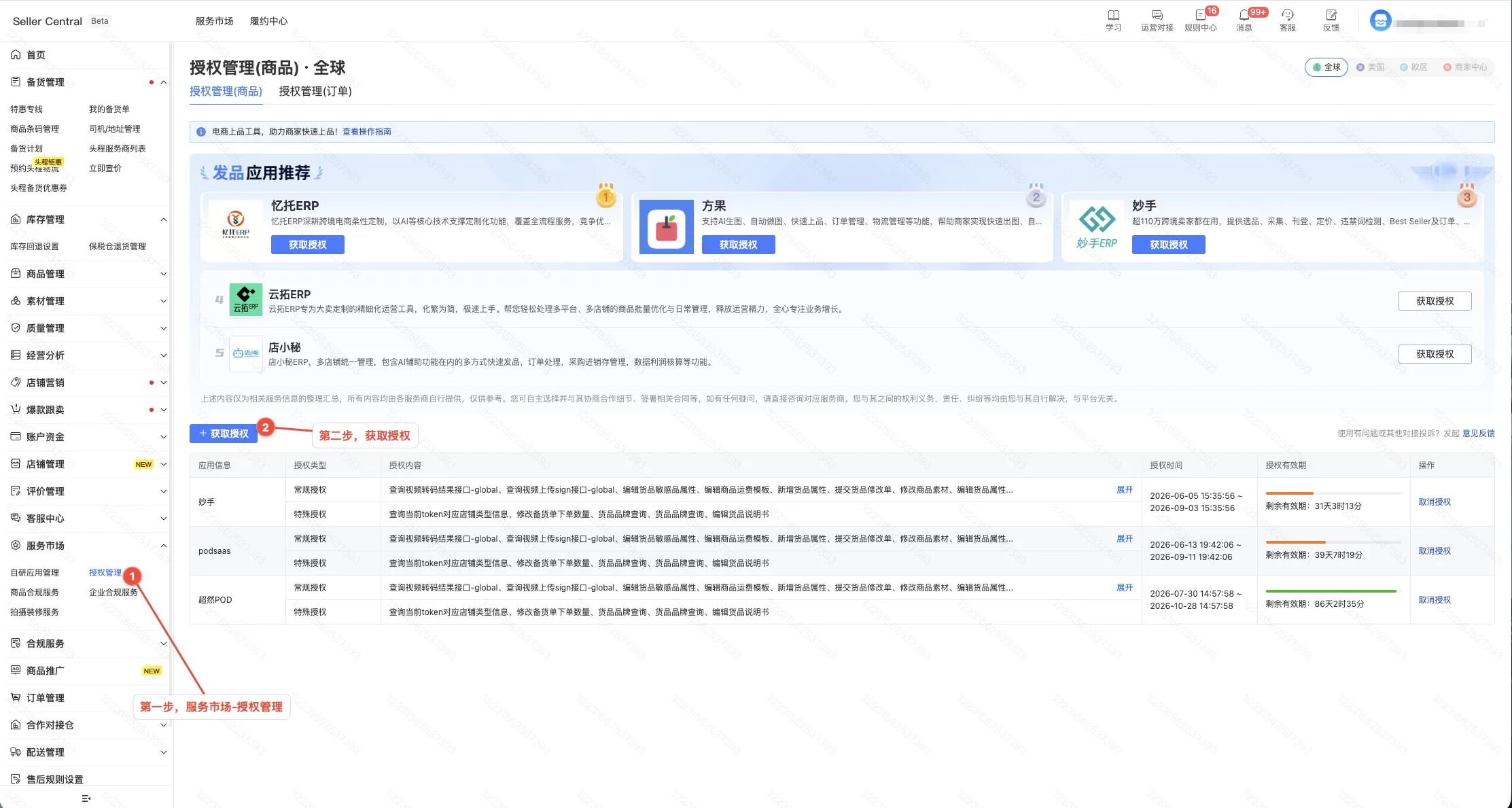This screenshot has width=1512, height=808.
Task: Click the info icon in the notice banner
Action: pos(201,132)
